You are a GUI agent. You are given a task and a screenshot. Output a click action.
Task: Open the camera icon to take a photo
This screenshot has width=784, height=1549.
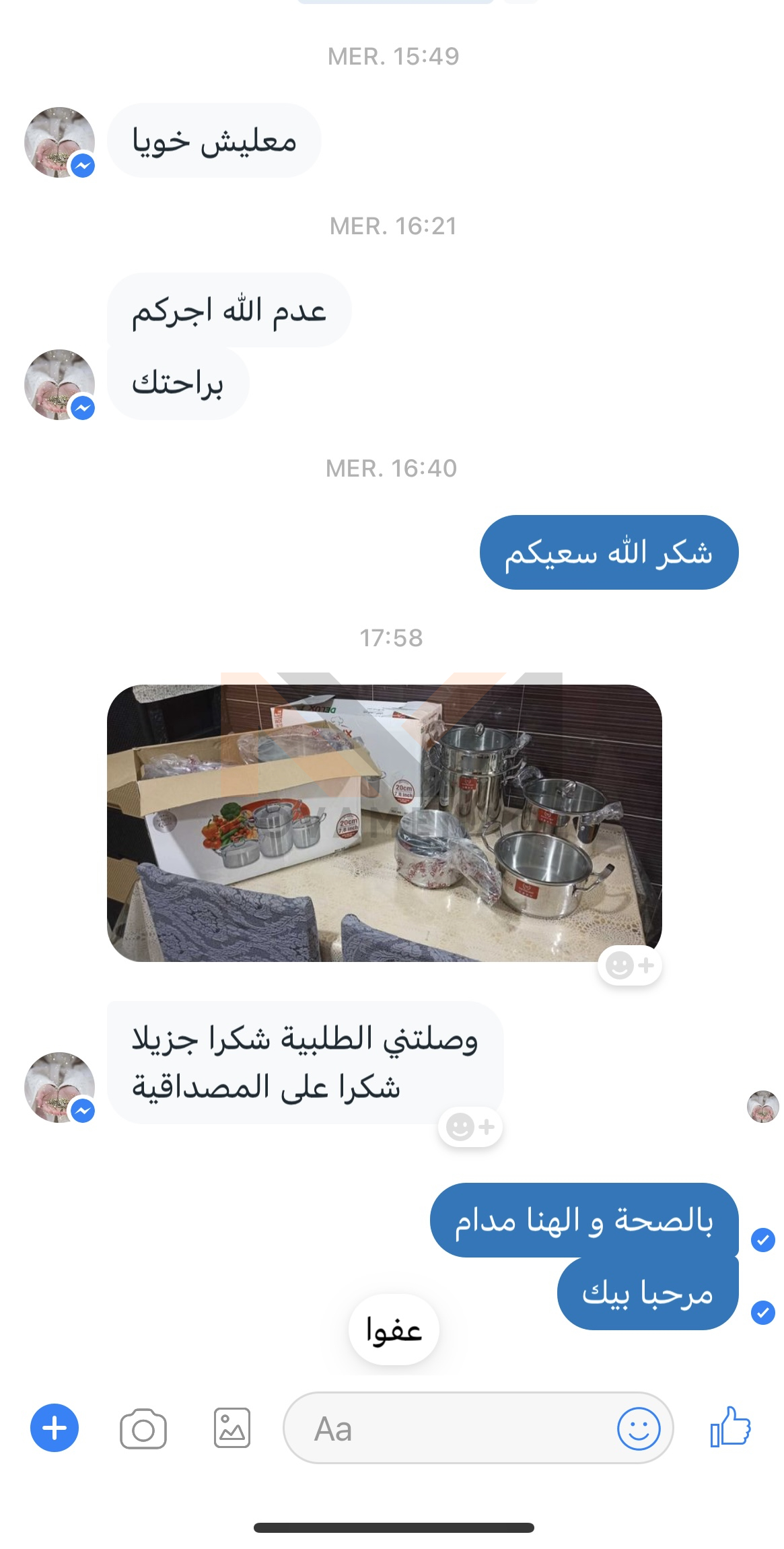[143, 1428]
